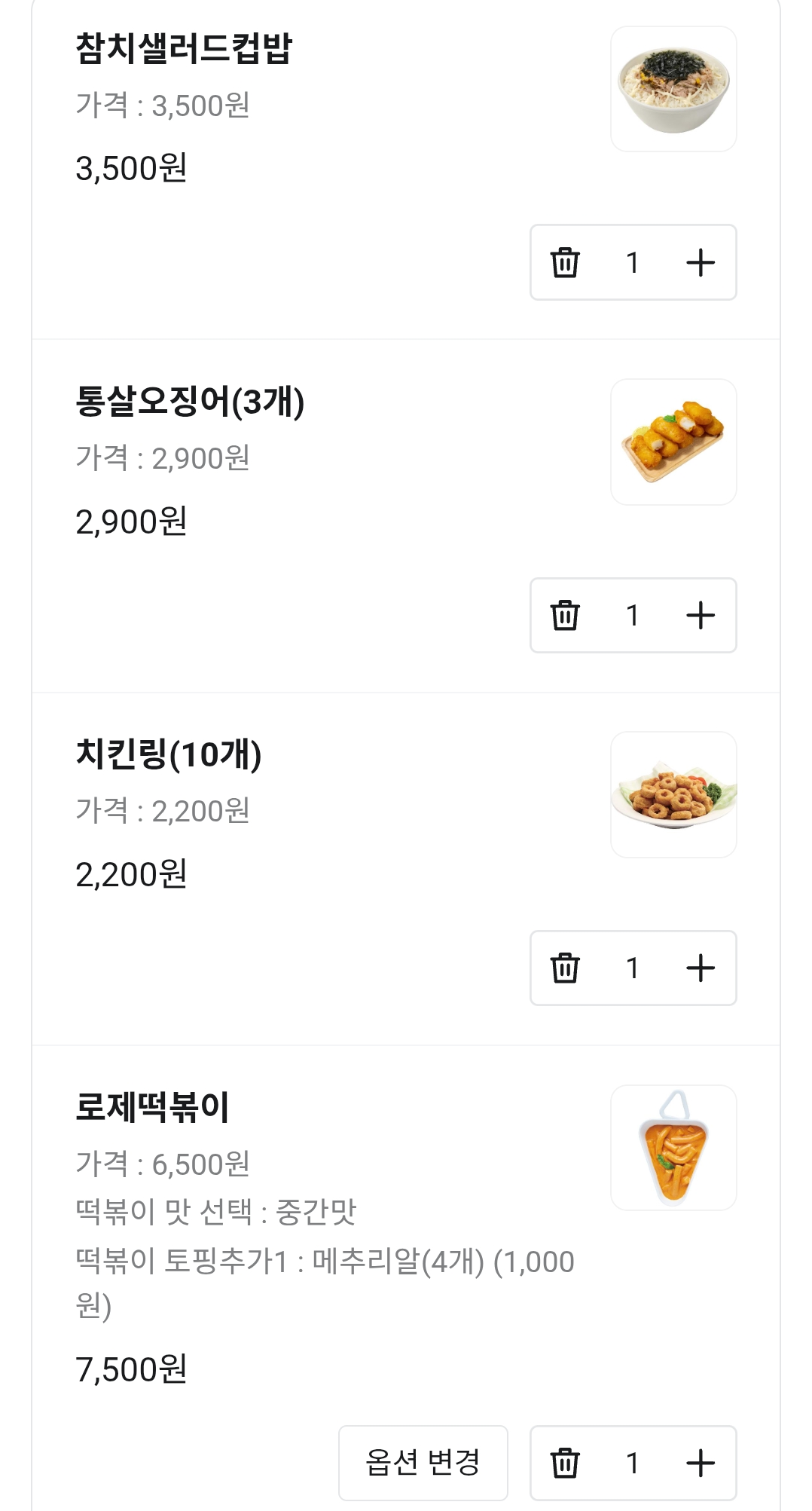The height and width of the screenshot is (1511, 812).
Task: Click the 로제떡볶이 quantity count
Action: tap(633, 1463)
